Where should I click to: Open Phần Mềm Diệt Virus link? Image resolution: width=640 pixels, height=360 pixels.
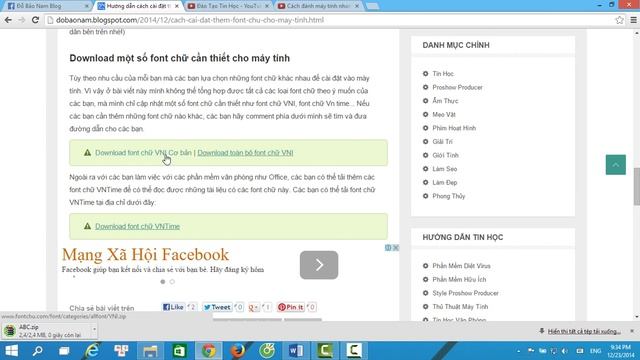(461, 266)
